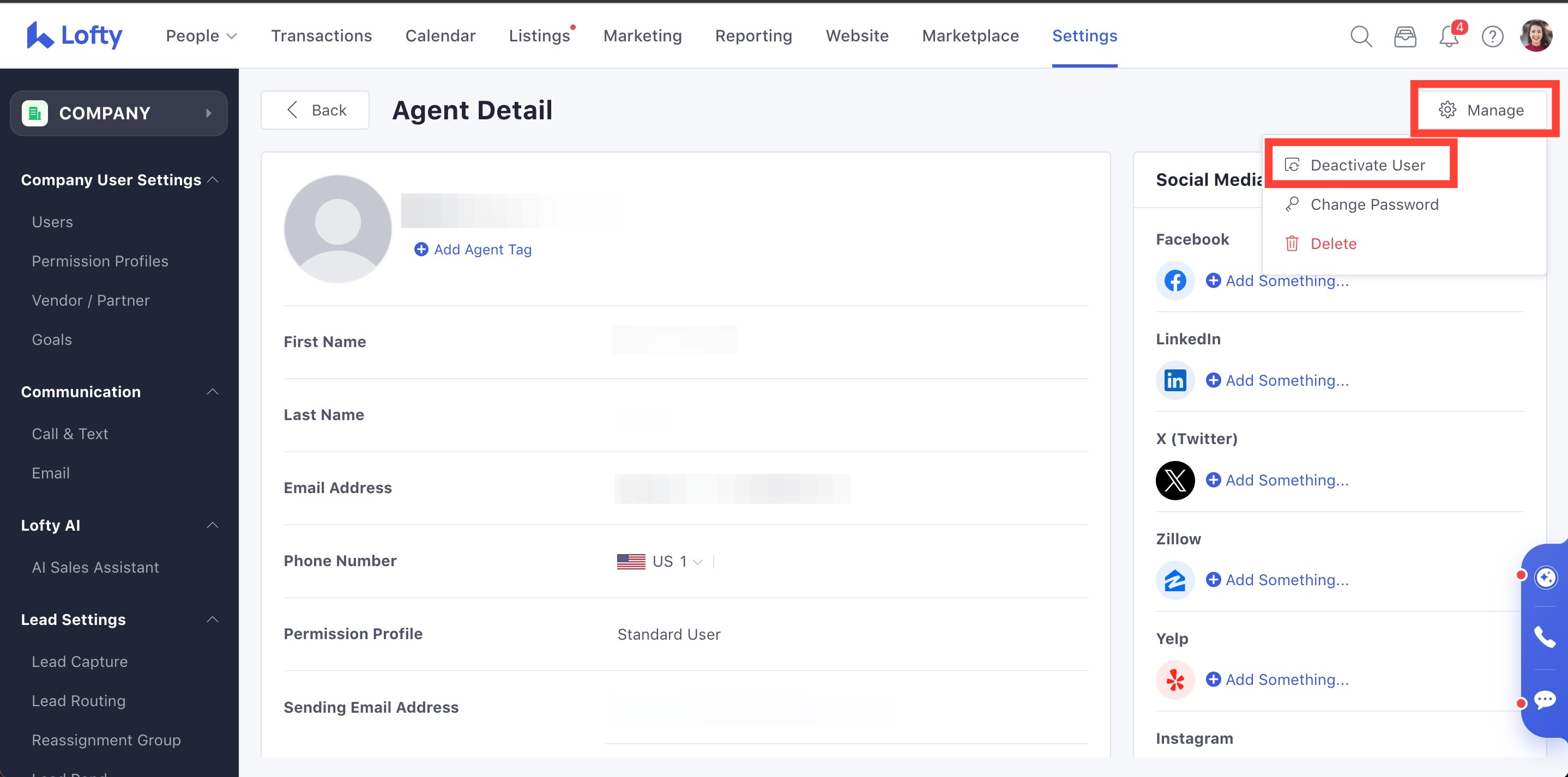
Task: Click the Lofty AI assistant floating icon
Action: [x=1546, y=577]
